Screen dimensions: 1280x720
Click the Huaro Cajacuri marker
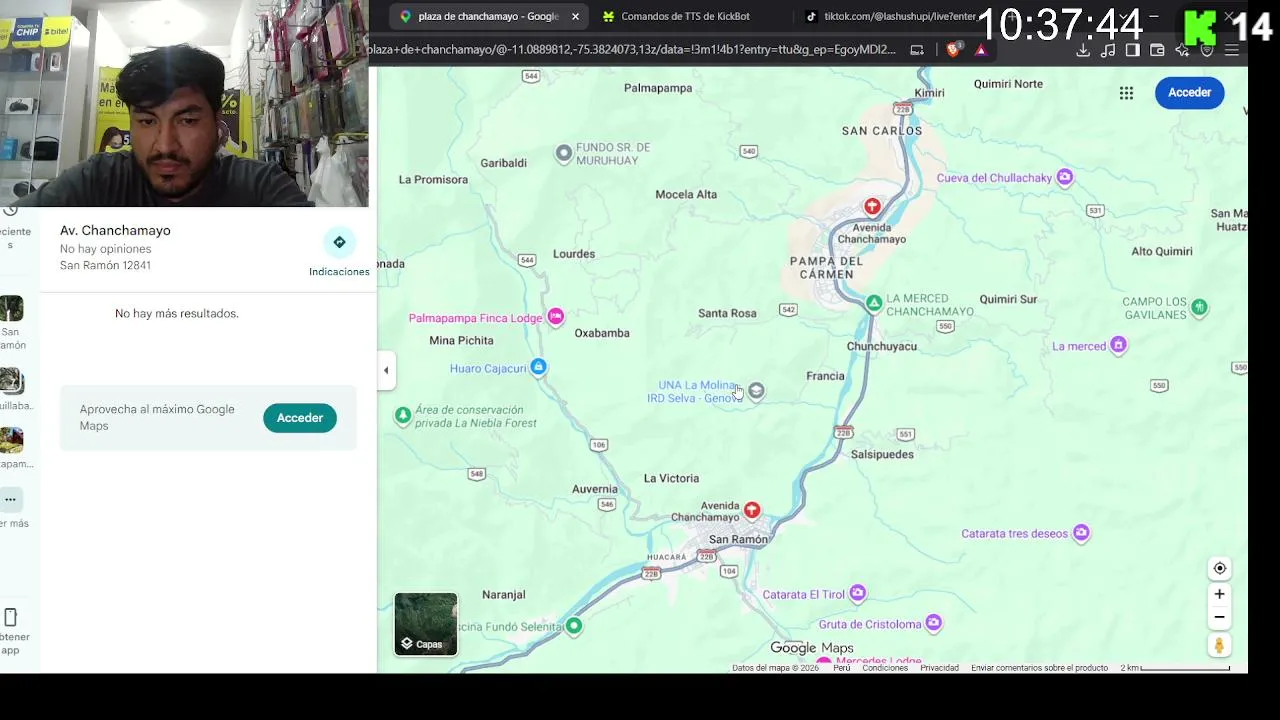pyautogui.click(x=538, y=367)
